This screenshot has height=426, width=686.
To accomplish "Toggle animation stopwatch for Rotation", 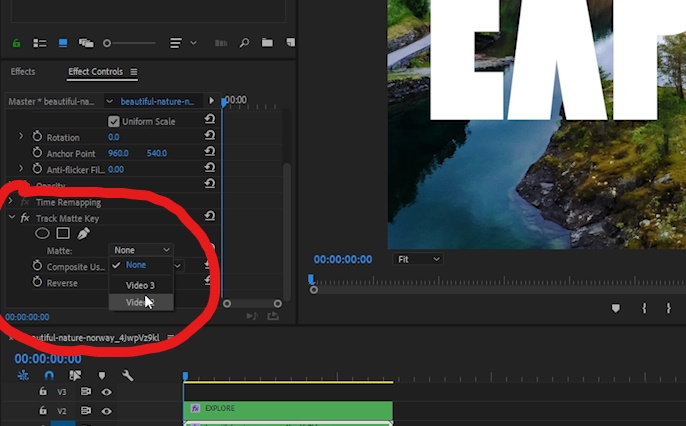I will pos(37,136).
